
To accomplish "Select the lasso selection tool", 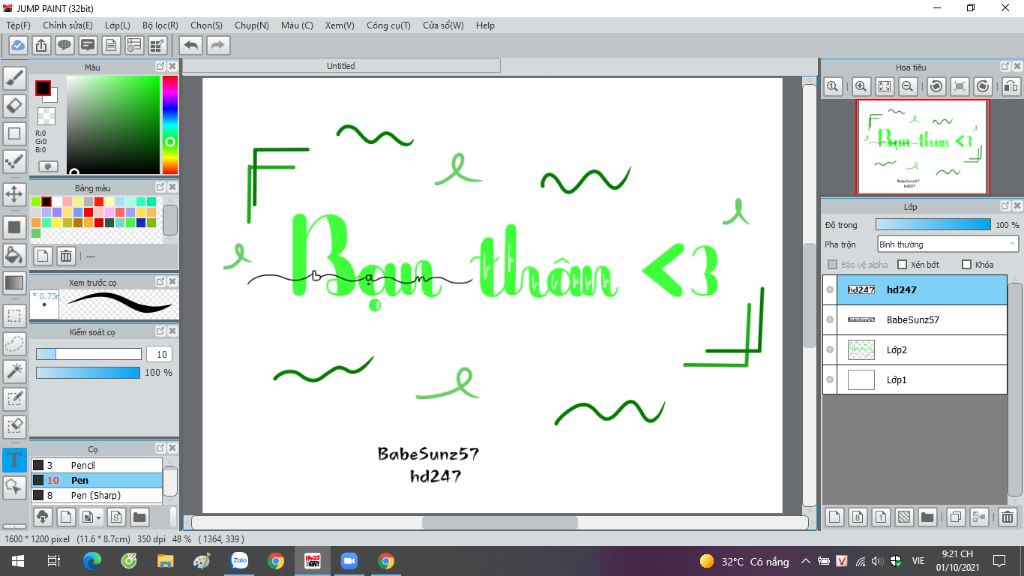I will point(14,344).
